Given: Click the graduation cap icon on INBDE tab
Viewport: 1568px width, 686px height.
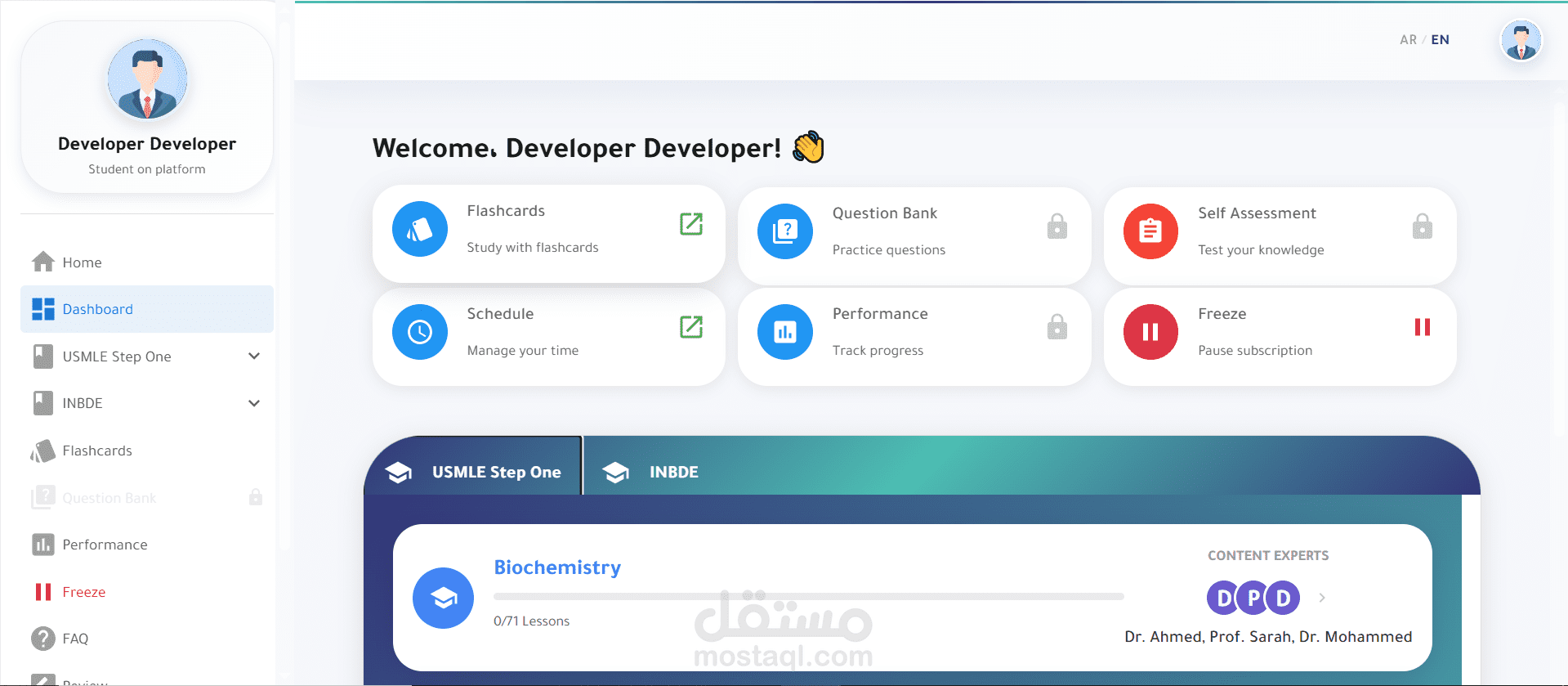Looking at the screenshot, I should pyautogui.click(x=615, y=473).
